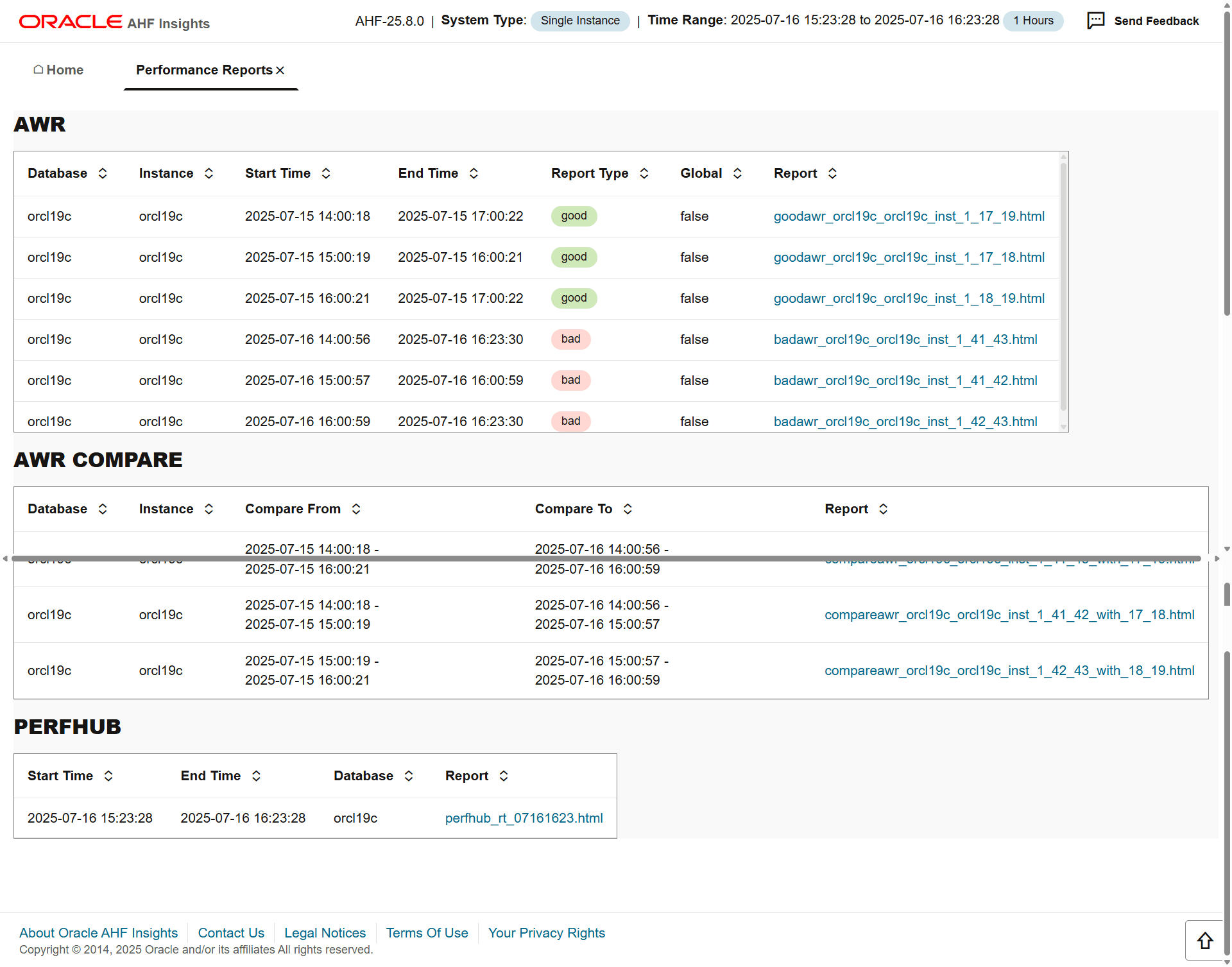Click the Oracle logo
This screenshot has width=1232, height=967.
coord(71,22)
